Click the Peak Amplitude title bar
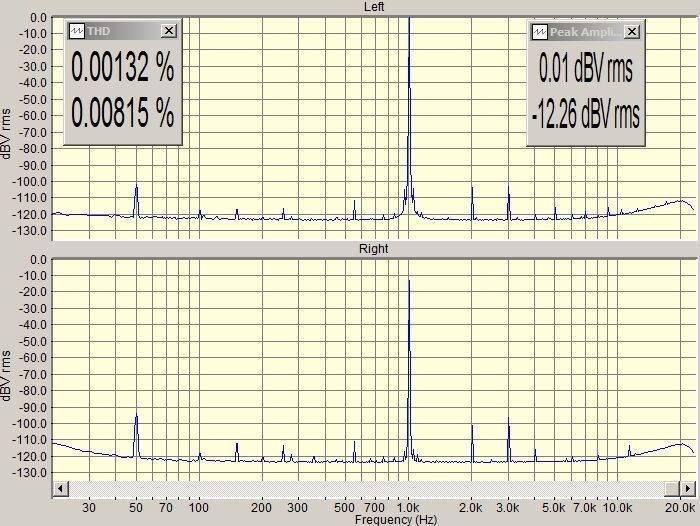Viewport: 700px width, 526px height. point(586,32)
